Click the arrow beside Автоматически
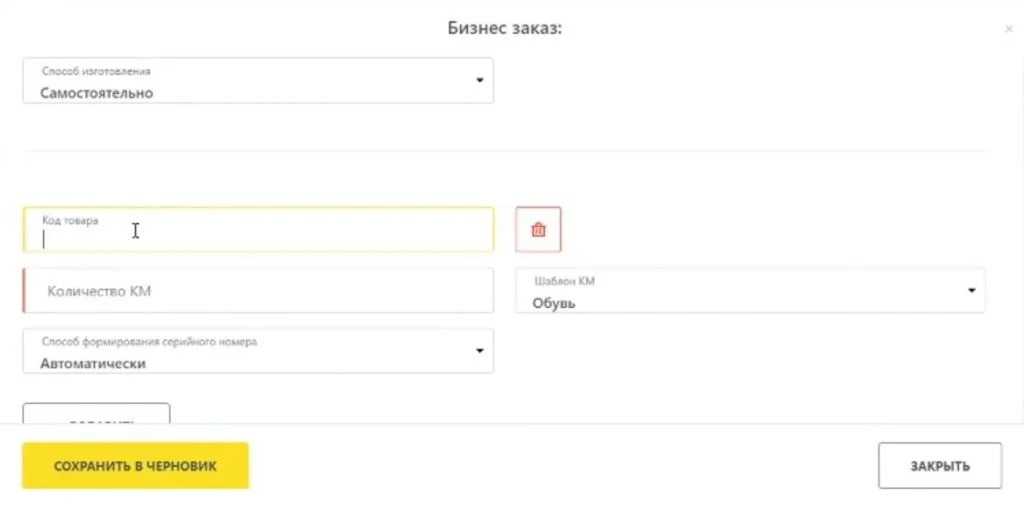The width and height of the screenshot is (1024, 509). tap(480, 351)
